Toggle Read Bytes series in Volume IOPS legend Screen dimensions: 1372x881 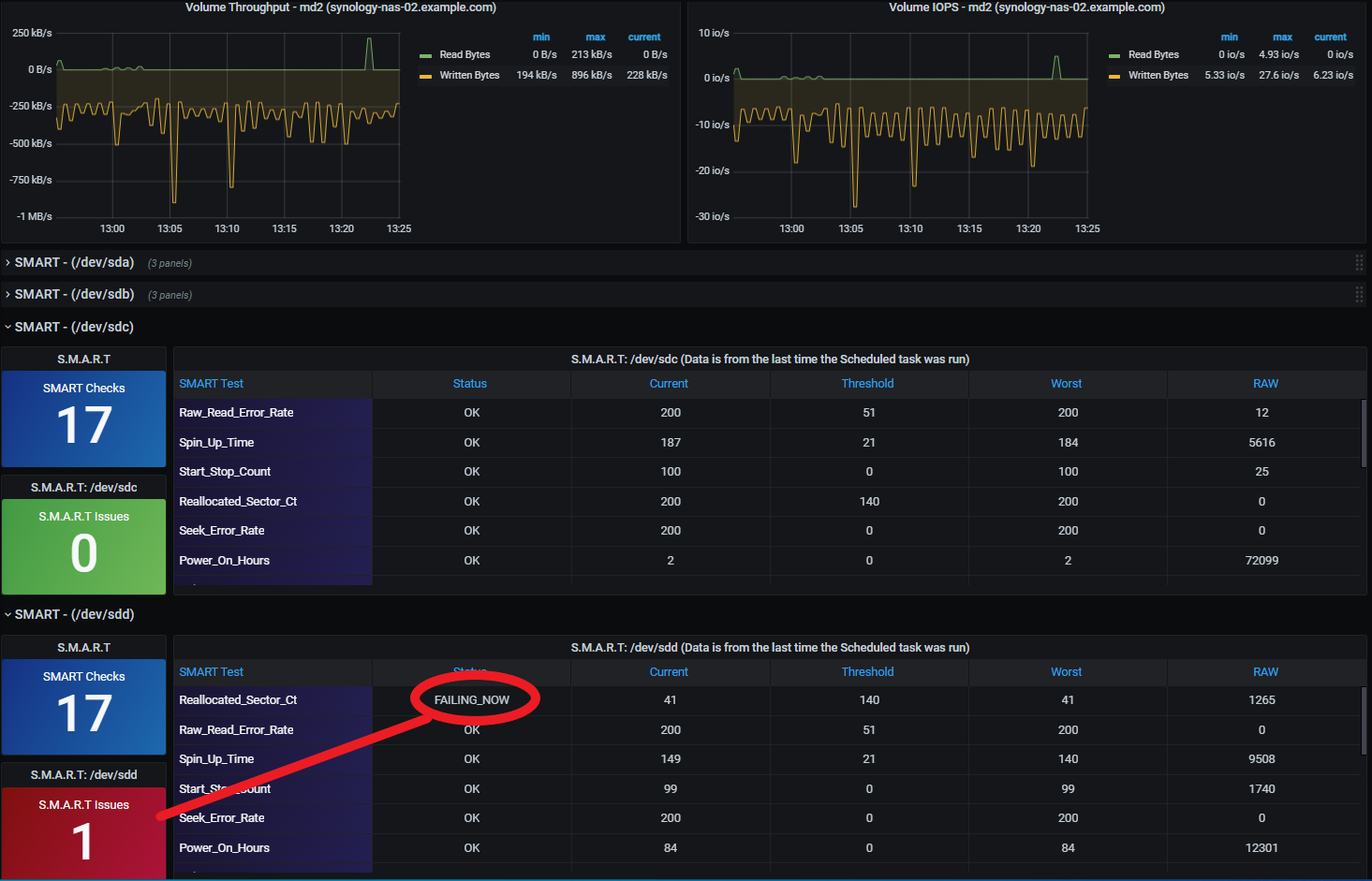(1154, 54)
